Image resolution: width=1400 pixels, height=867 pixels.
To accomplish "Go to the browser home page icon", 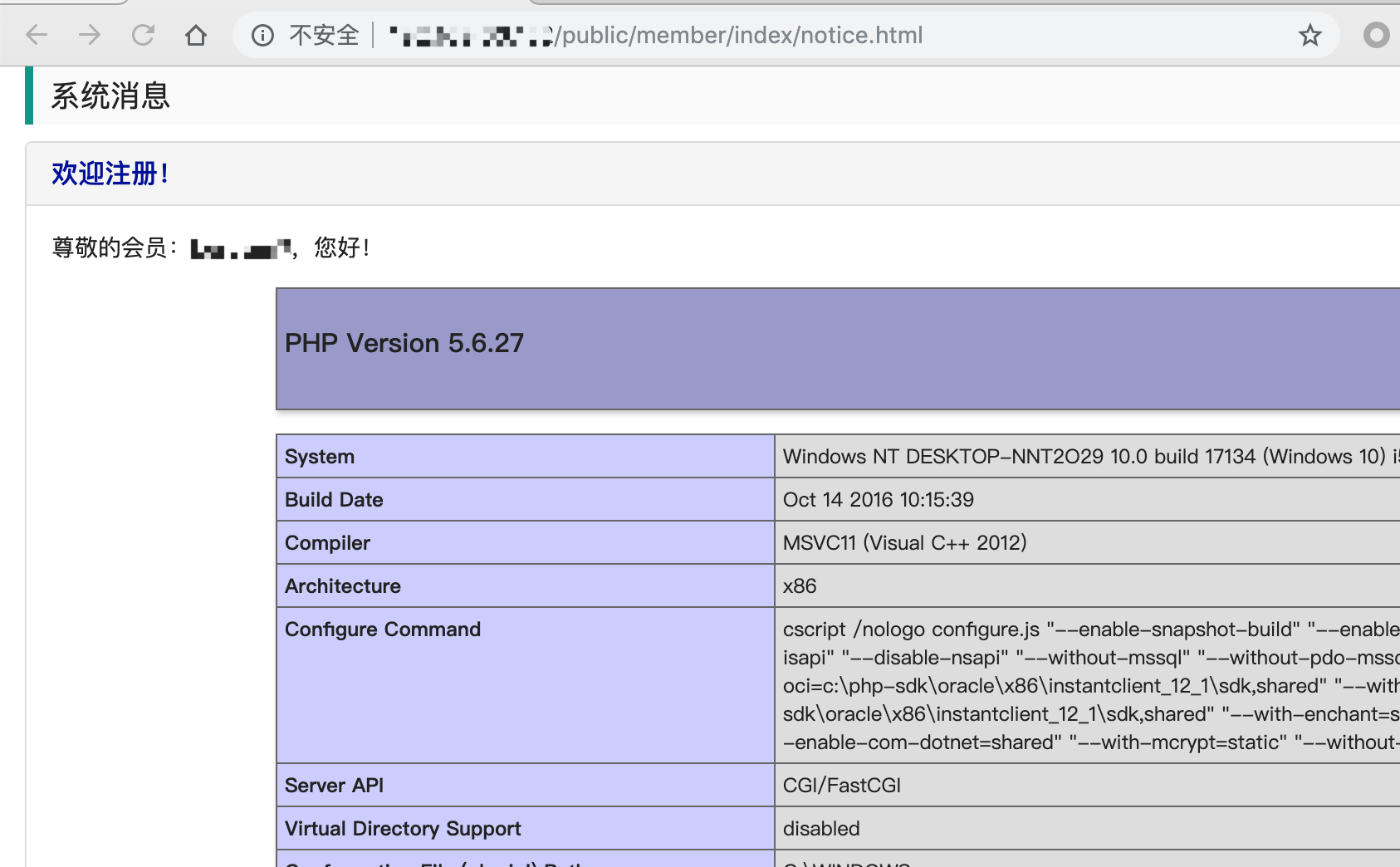I will 196,35.
